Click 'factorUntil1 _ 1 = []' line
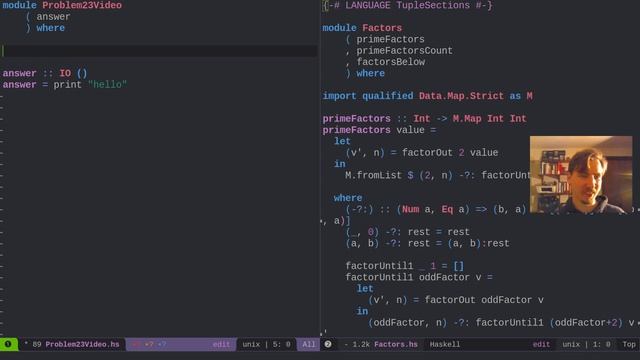This screenshot has height=360, width=640. (x=404, y=266)
